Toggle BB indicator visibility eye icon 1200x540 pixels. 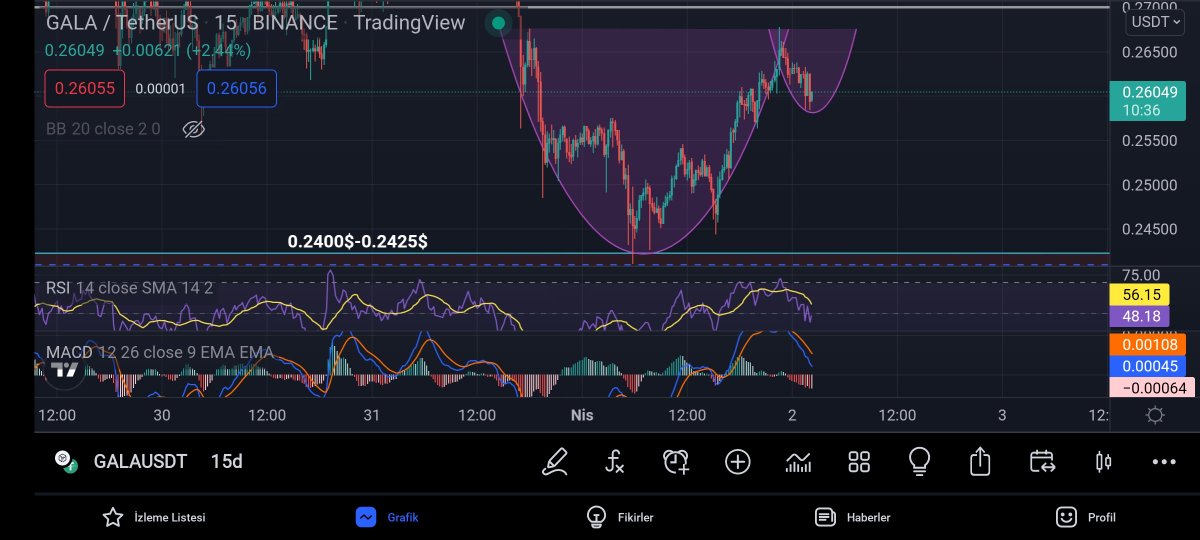tap(194, 129)
